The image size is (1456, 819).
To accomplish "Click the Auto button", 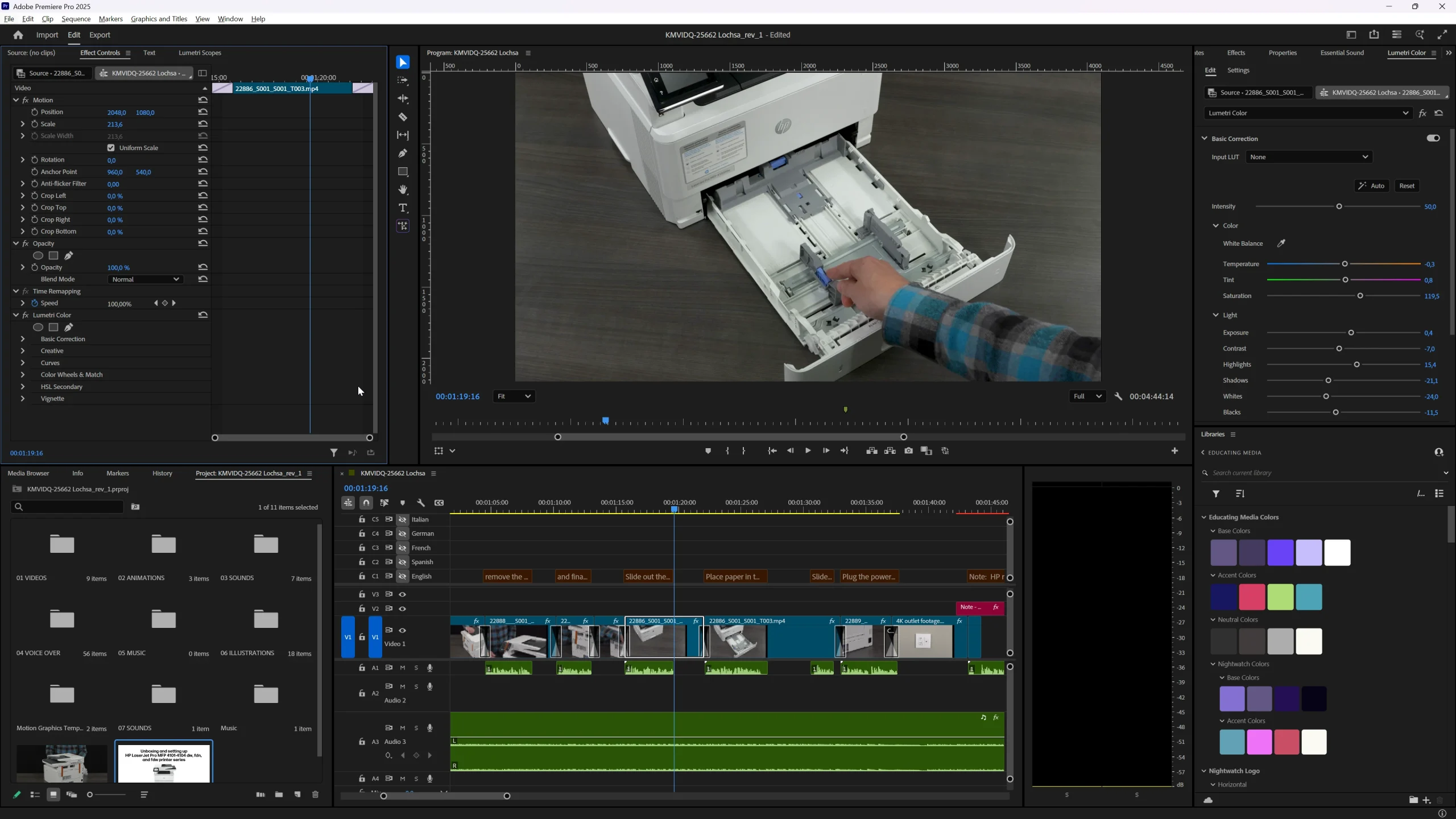I will click(x=1371, y=186).
